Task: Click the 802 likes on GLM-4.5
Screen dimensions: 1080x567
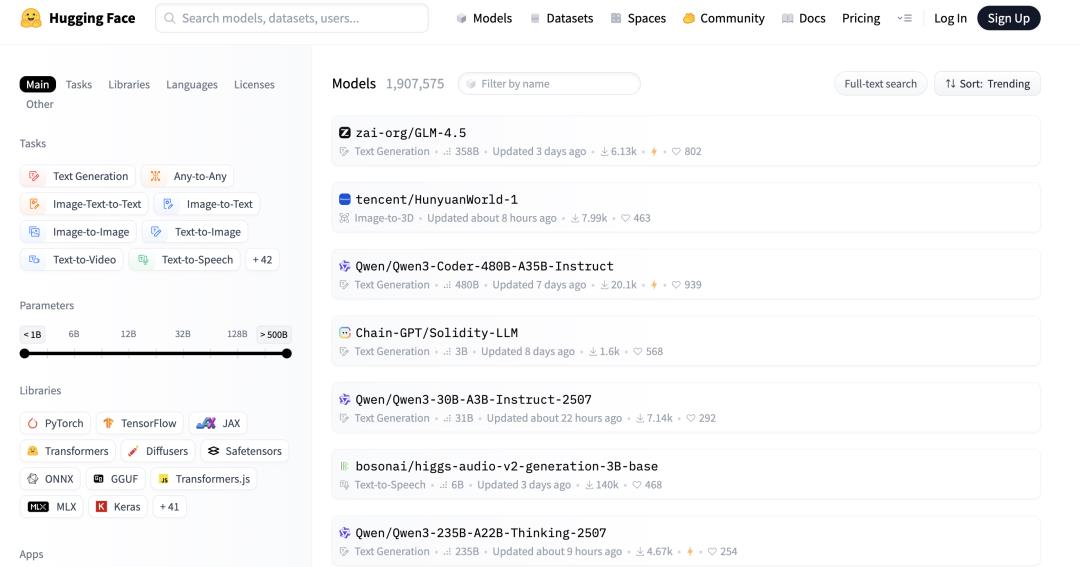Action: [687, 152]
